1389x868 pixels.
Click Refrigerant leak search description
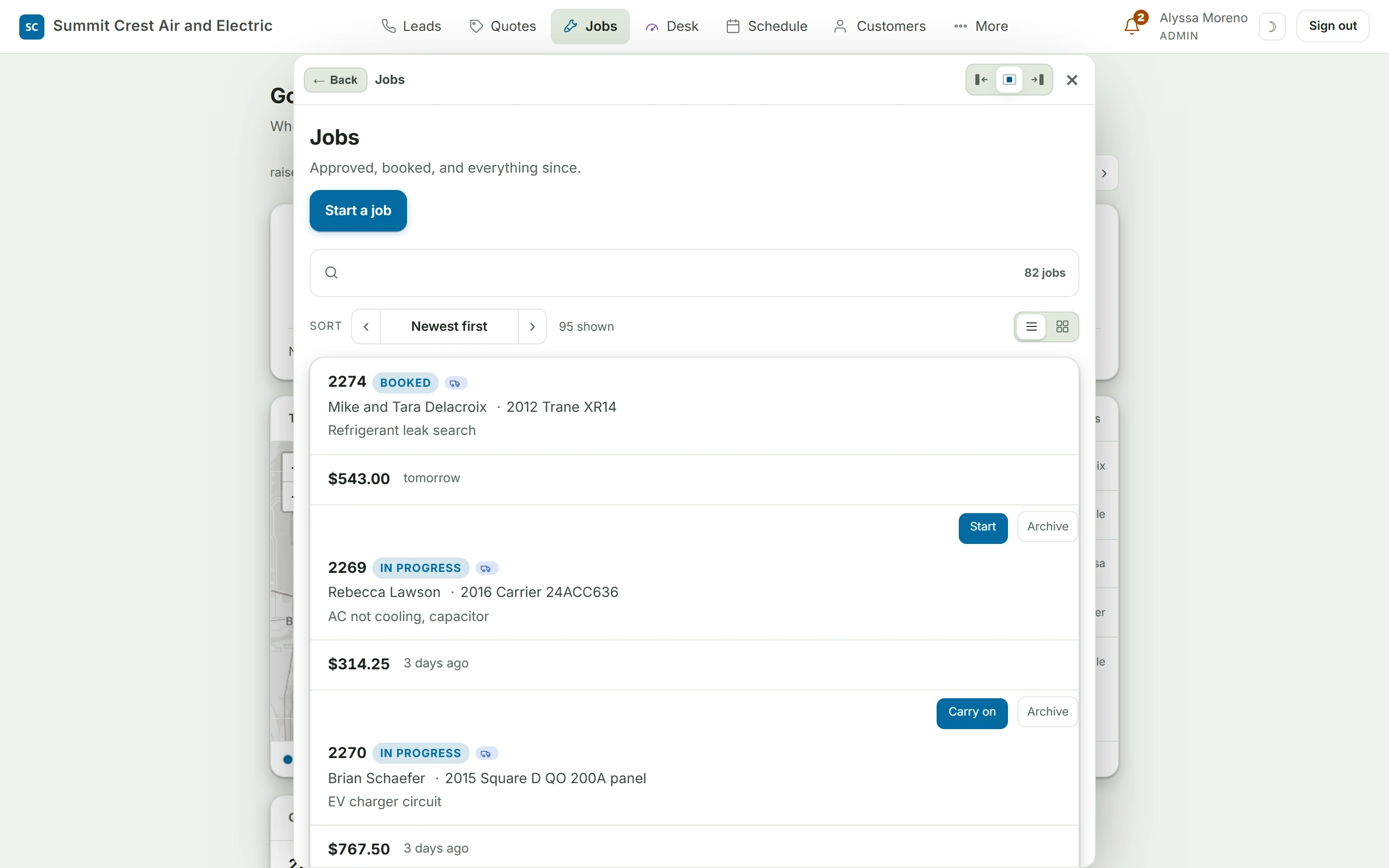(402, 431)
